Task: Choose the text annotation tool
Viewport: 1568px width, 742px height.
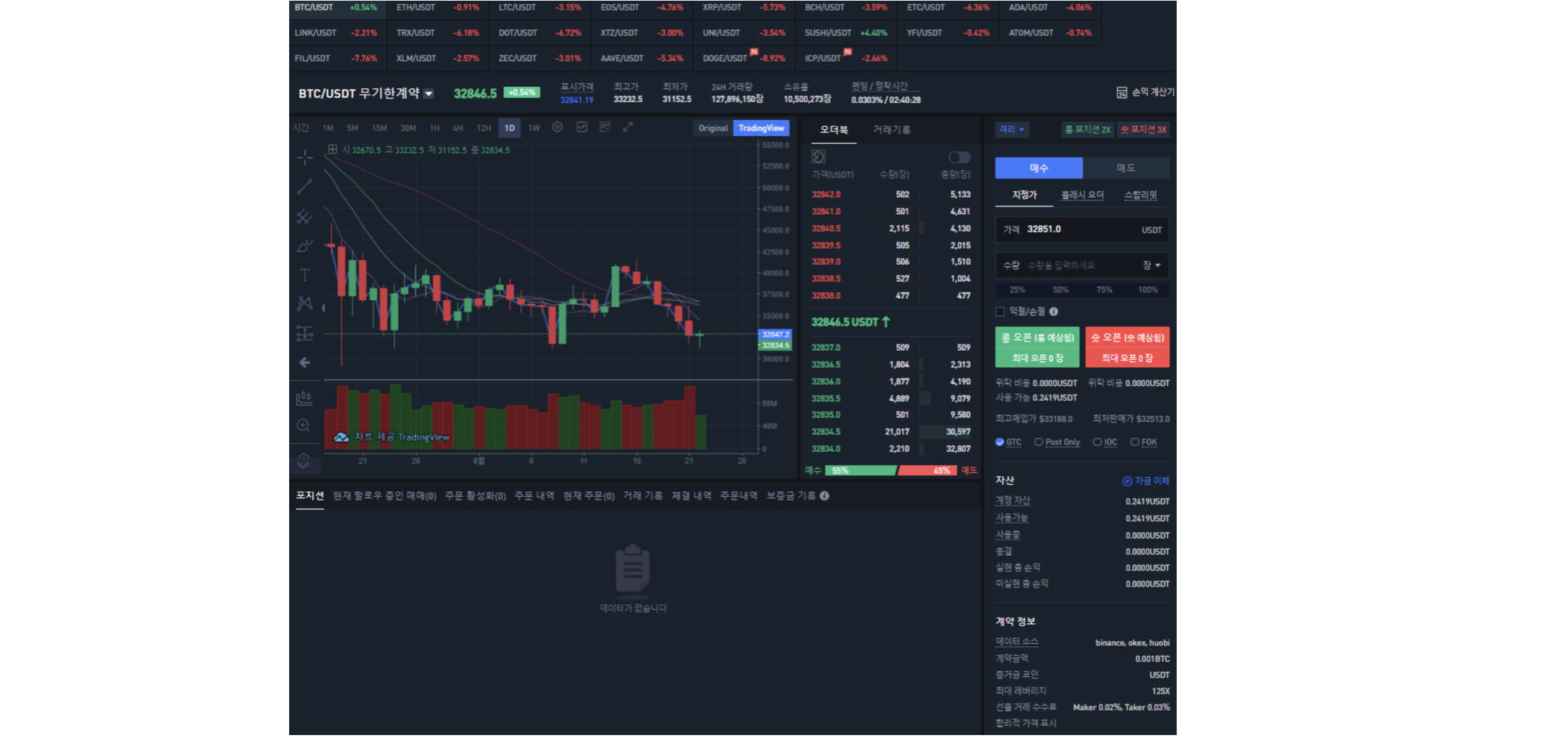Action: point(304,274)
